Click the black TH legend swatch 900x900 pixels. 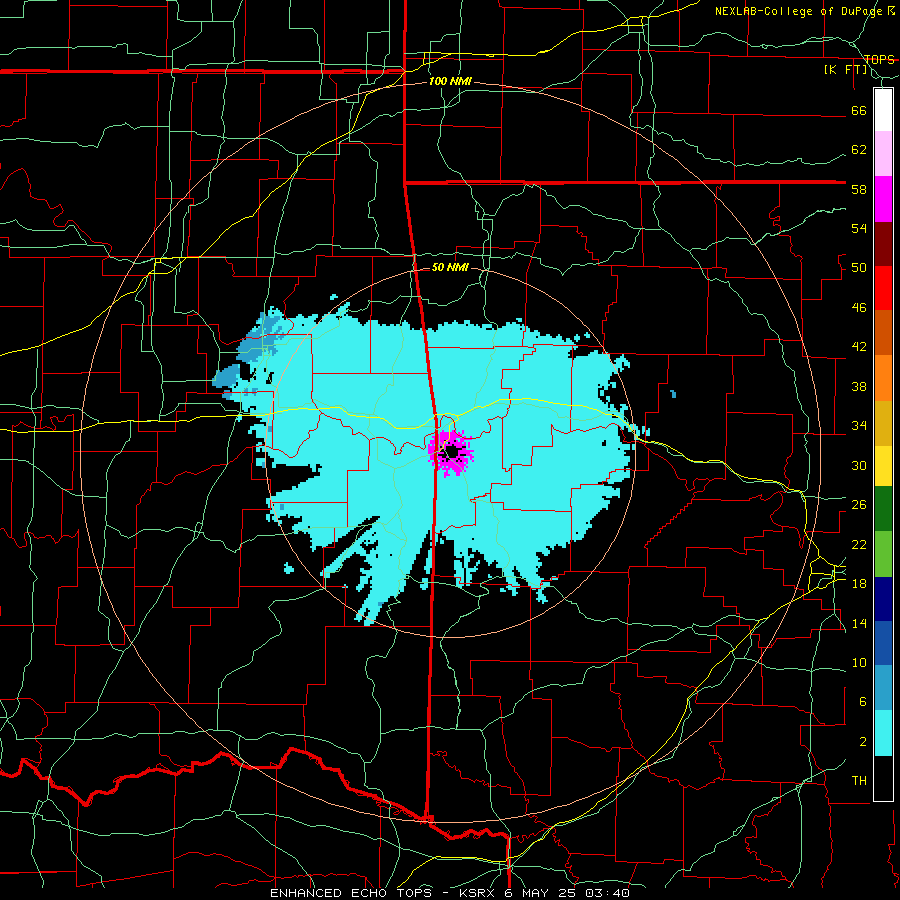883,778
